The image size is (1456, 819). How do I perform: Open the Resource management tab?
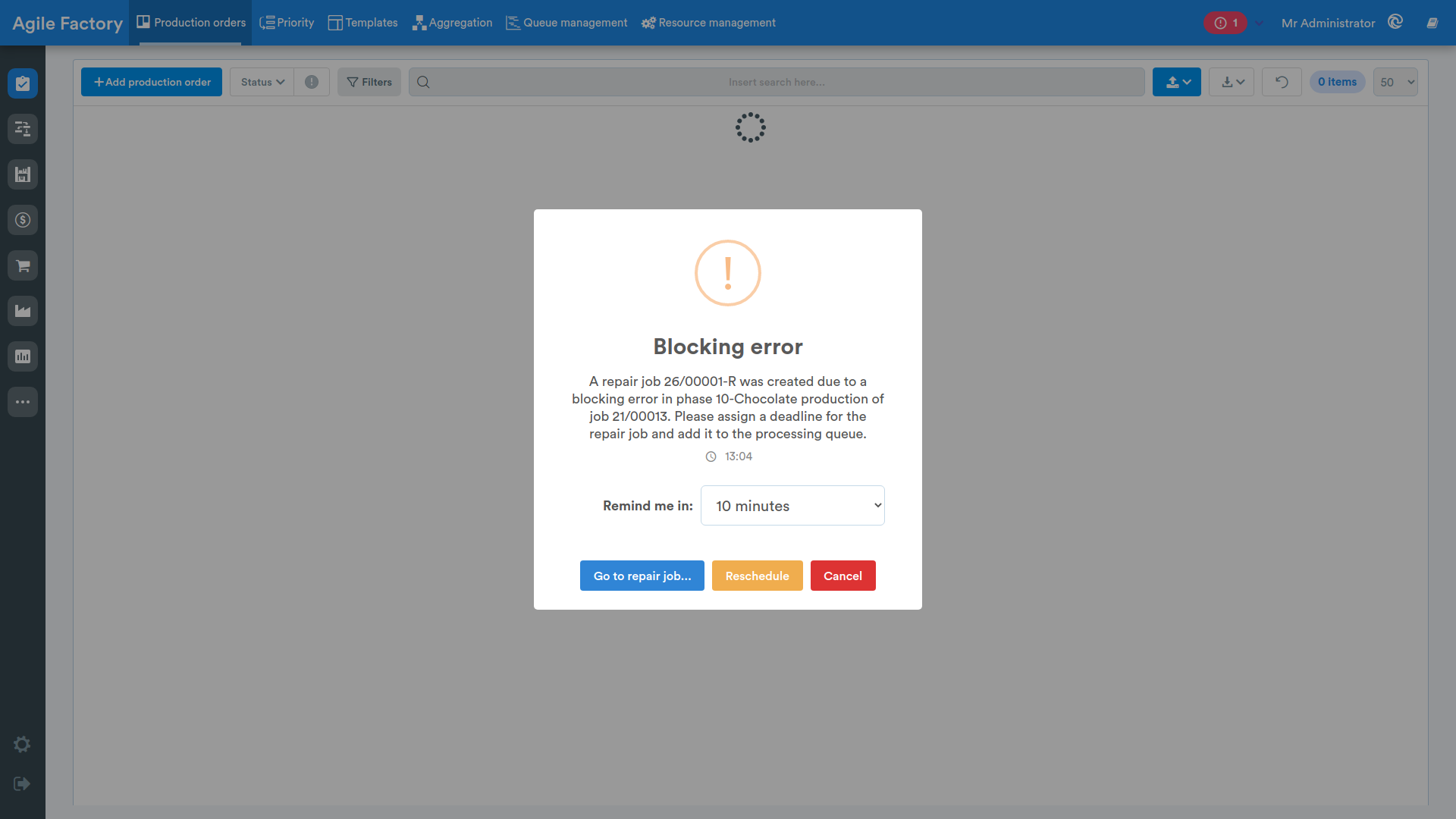point(708,23)
